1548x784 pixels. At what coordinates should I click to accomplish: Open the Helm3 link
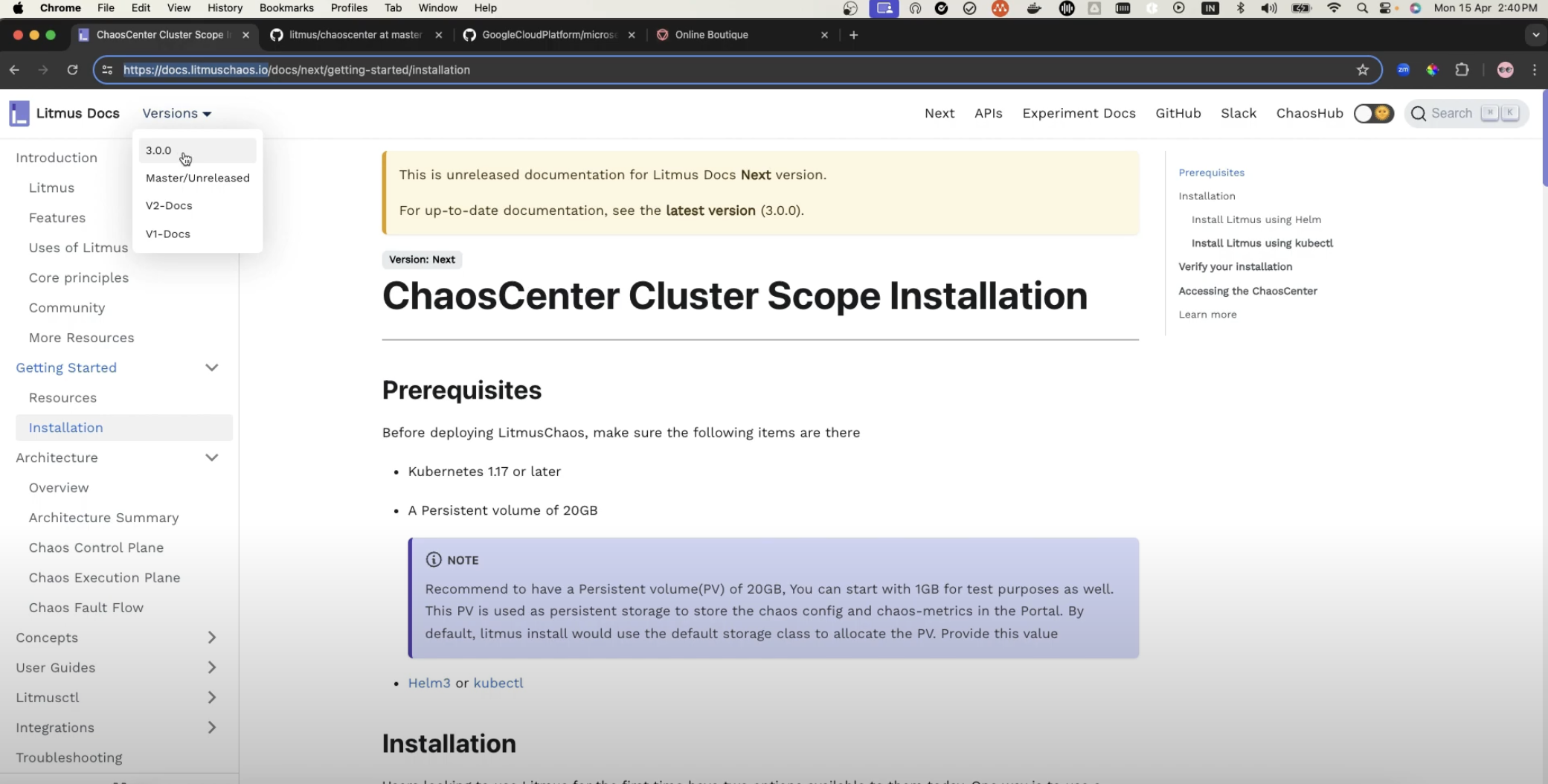tap(429, 683)
